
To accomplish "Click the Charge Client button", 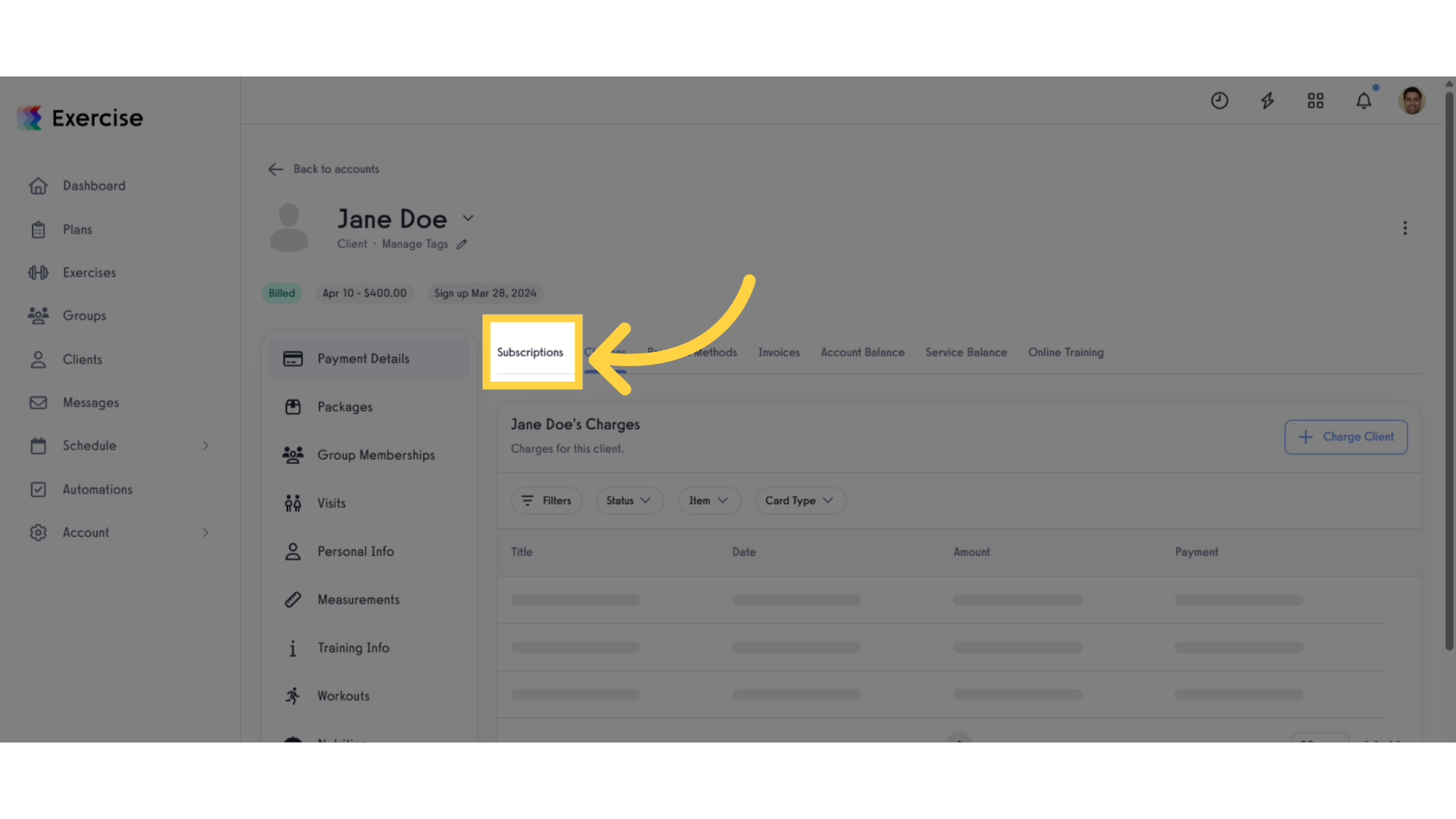I will (1346, 437).
